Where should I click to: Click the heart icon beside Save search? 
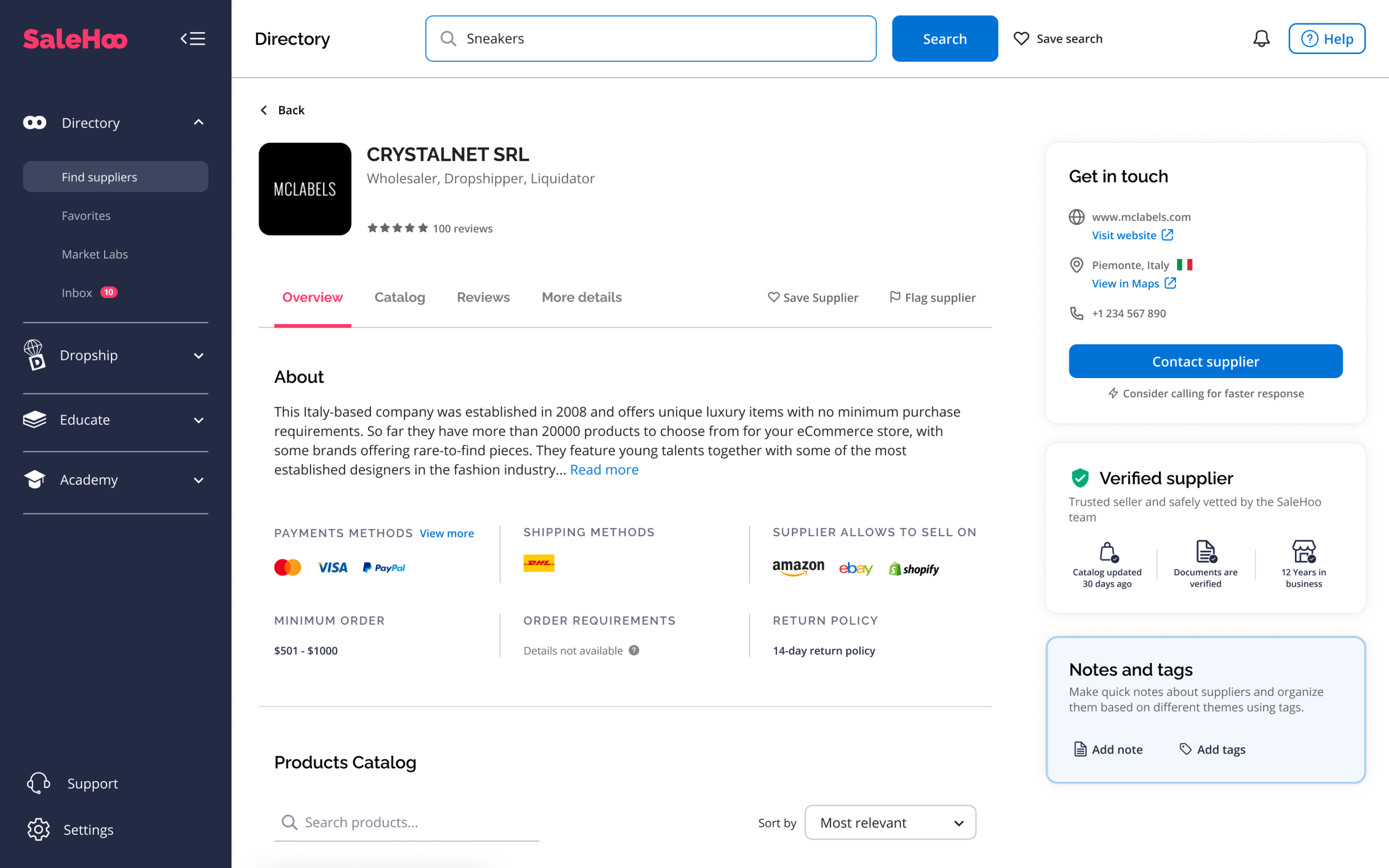pyautogui.click(x=1021, y=38)
